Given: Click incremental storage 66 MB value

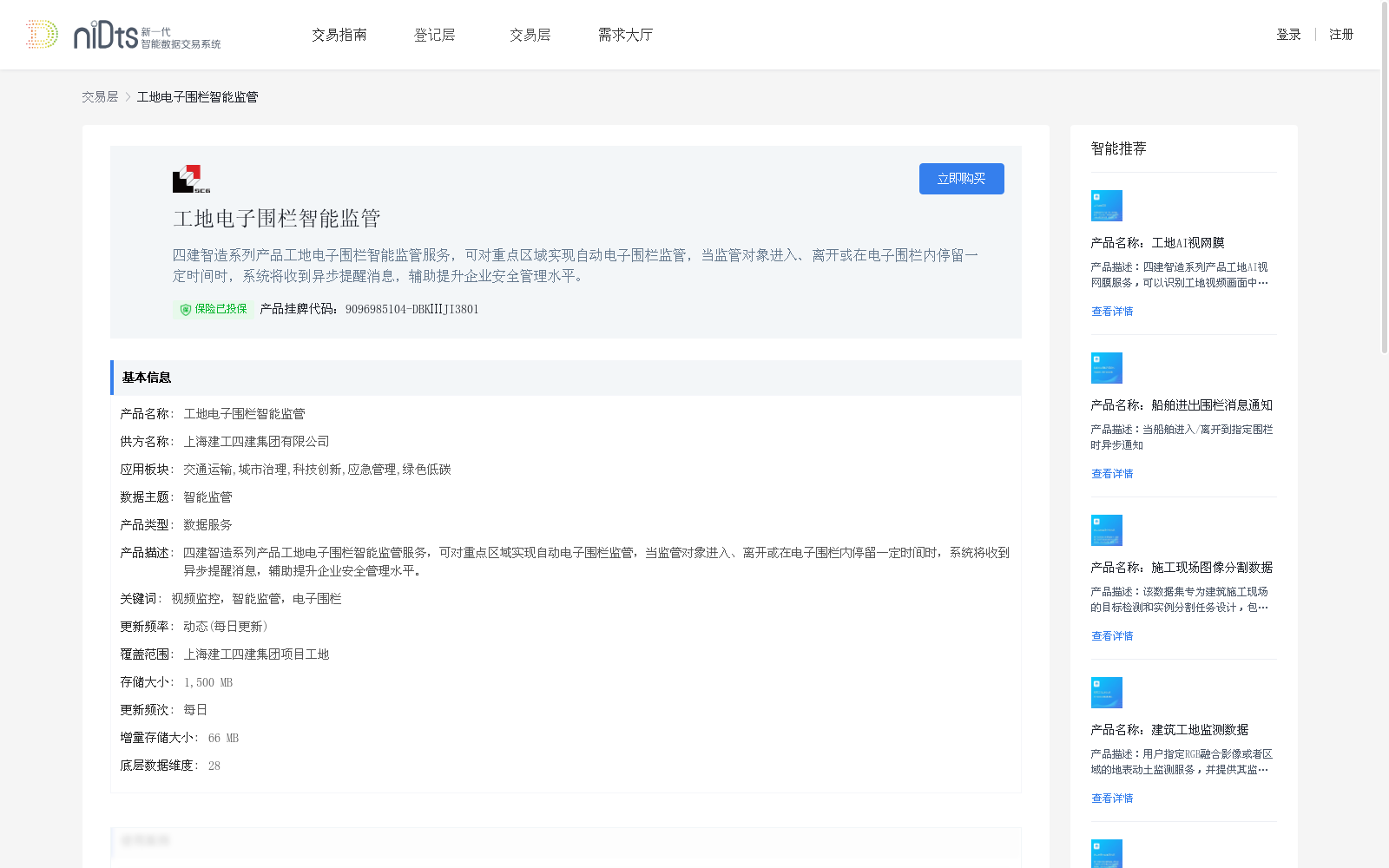Looking at the screenshot, I should coord(223,738).
